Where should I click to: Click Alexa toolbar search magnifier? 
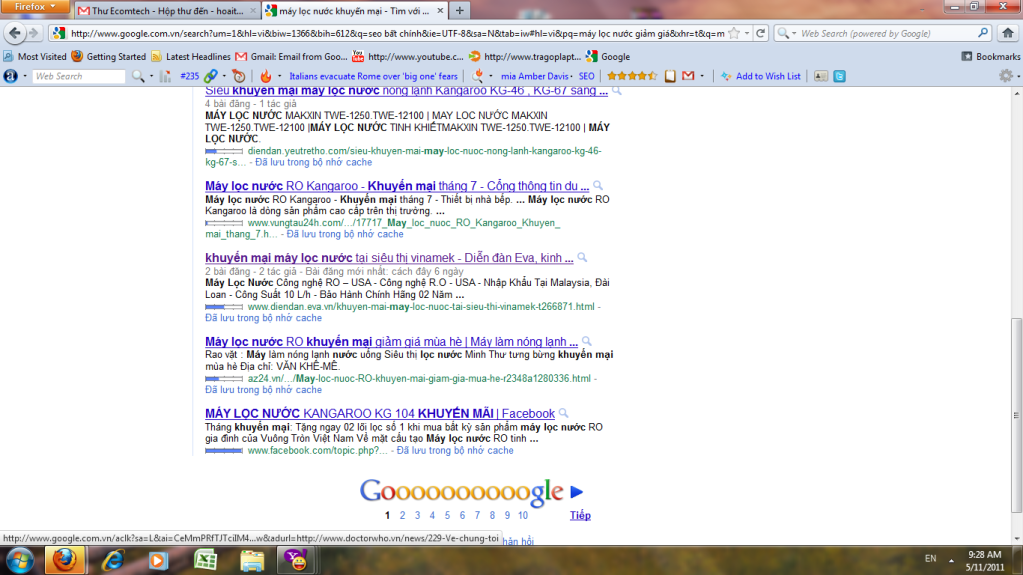click(138, 76)
